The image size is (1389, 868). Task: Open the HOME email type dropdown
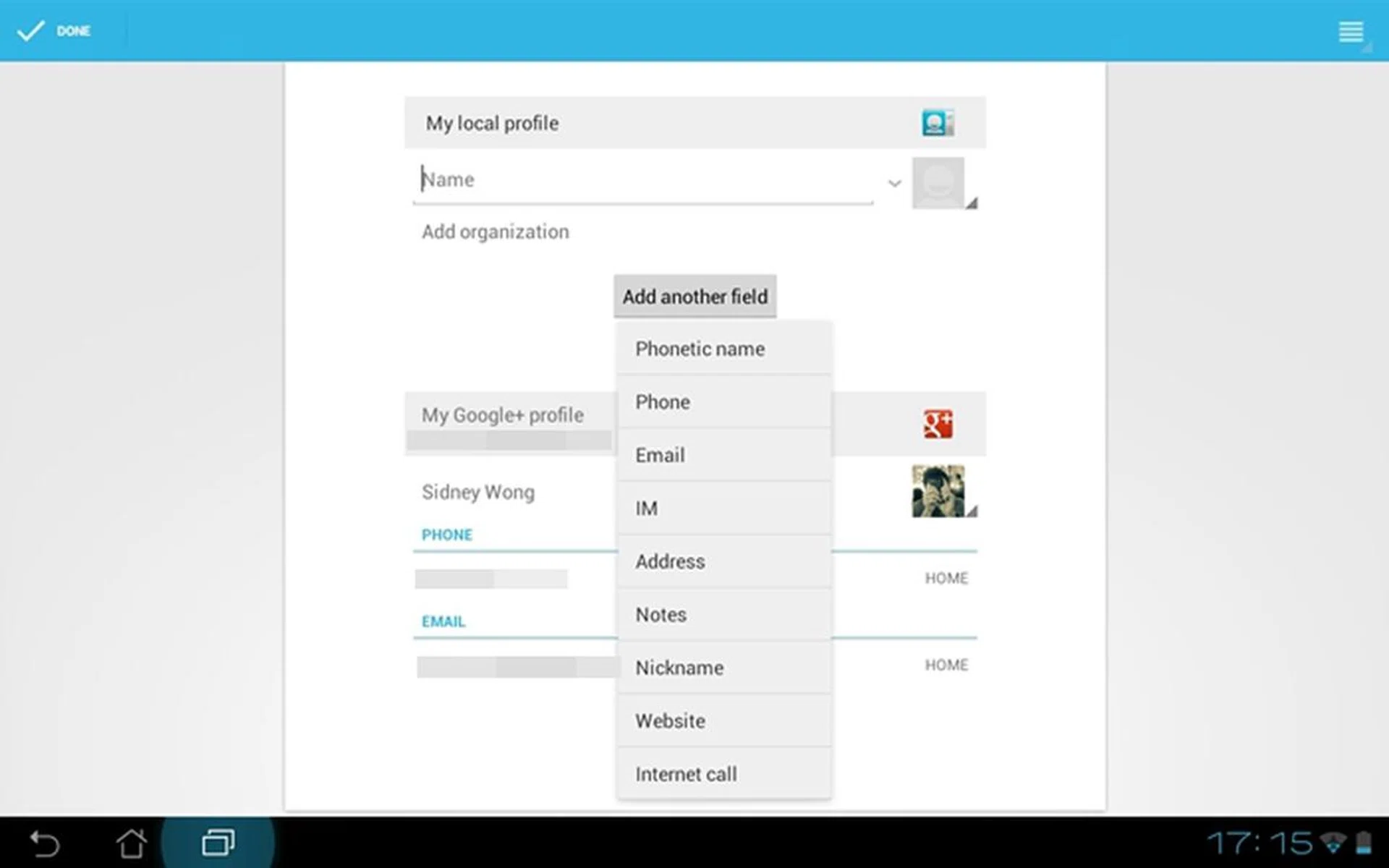coord(946,665)
